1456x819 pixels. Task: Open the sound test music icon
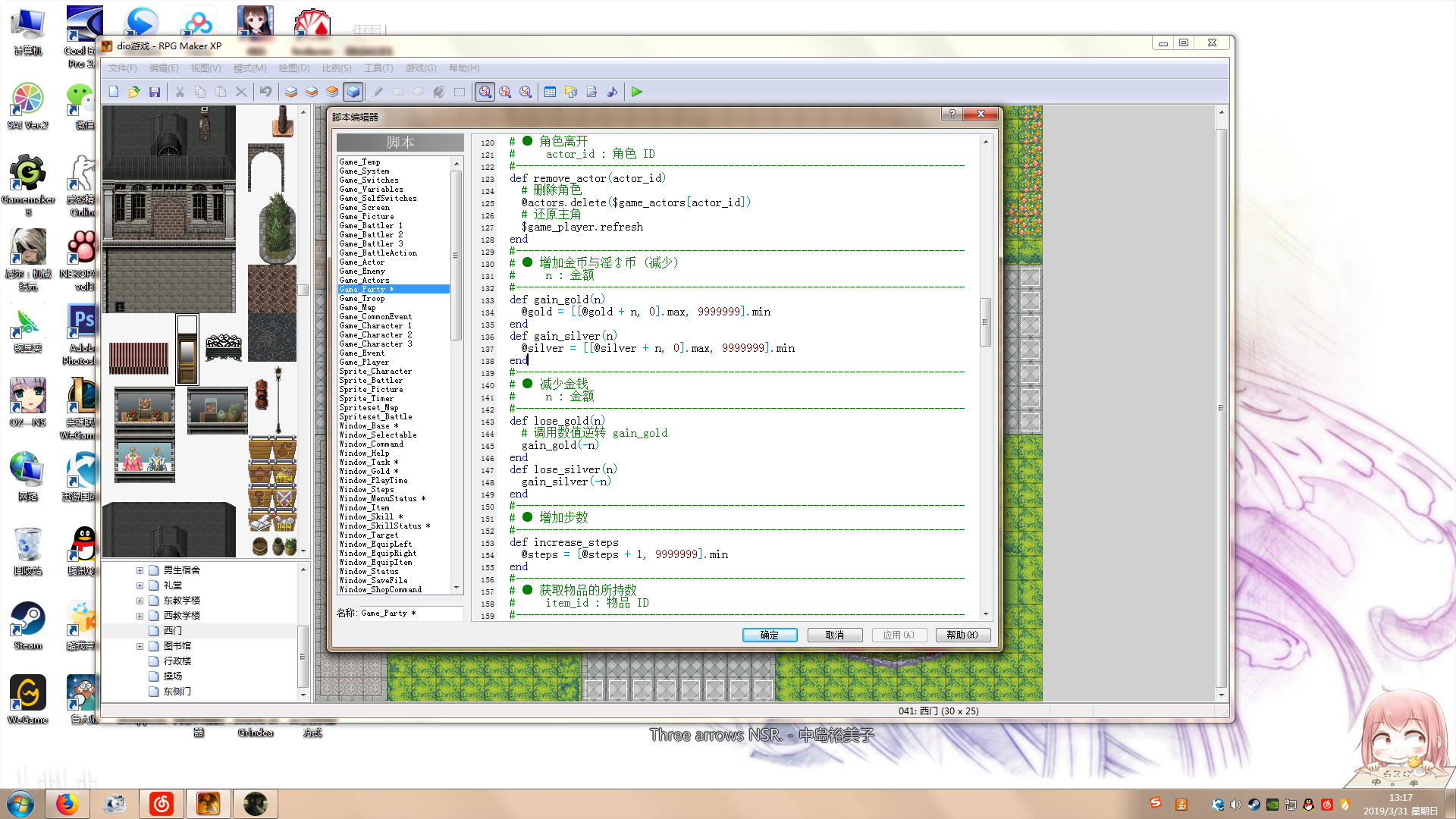click(x=612, y=92)
